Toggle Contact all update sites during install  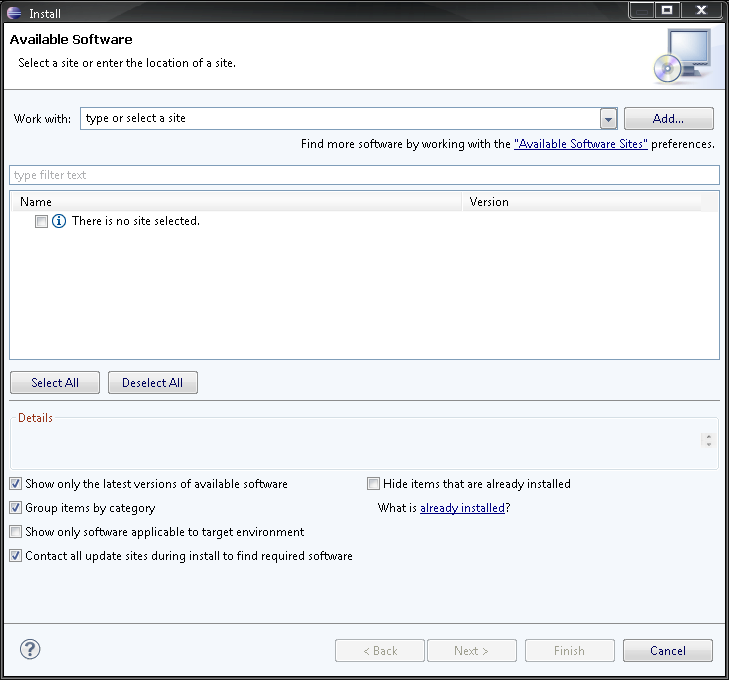tap(15, 556)
